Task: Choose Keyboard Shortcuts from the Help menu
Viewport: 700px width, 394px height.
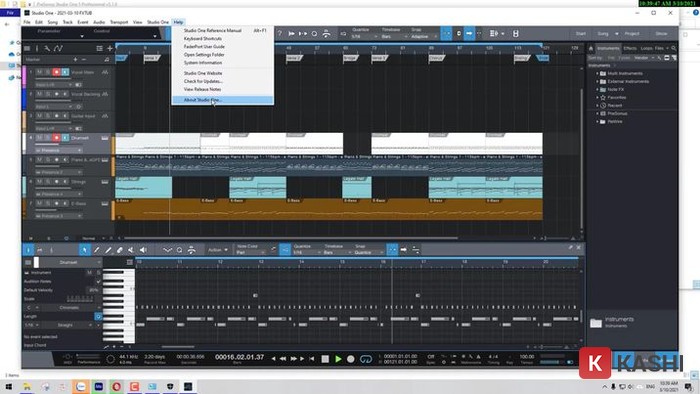Action: pos(203,38)
